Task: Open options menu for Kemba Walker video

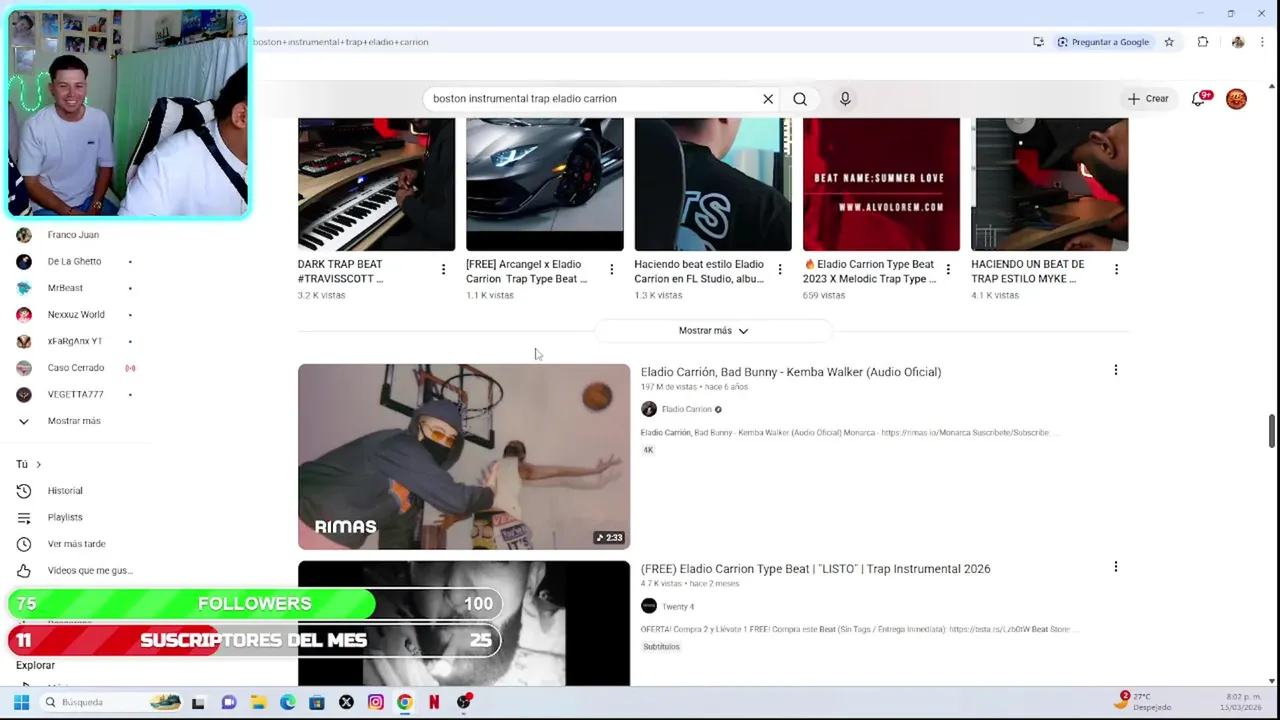Action: click(1116, 370)
